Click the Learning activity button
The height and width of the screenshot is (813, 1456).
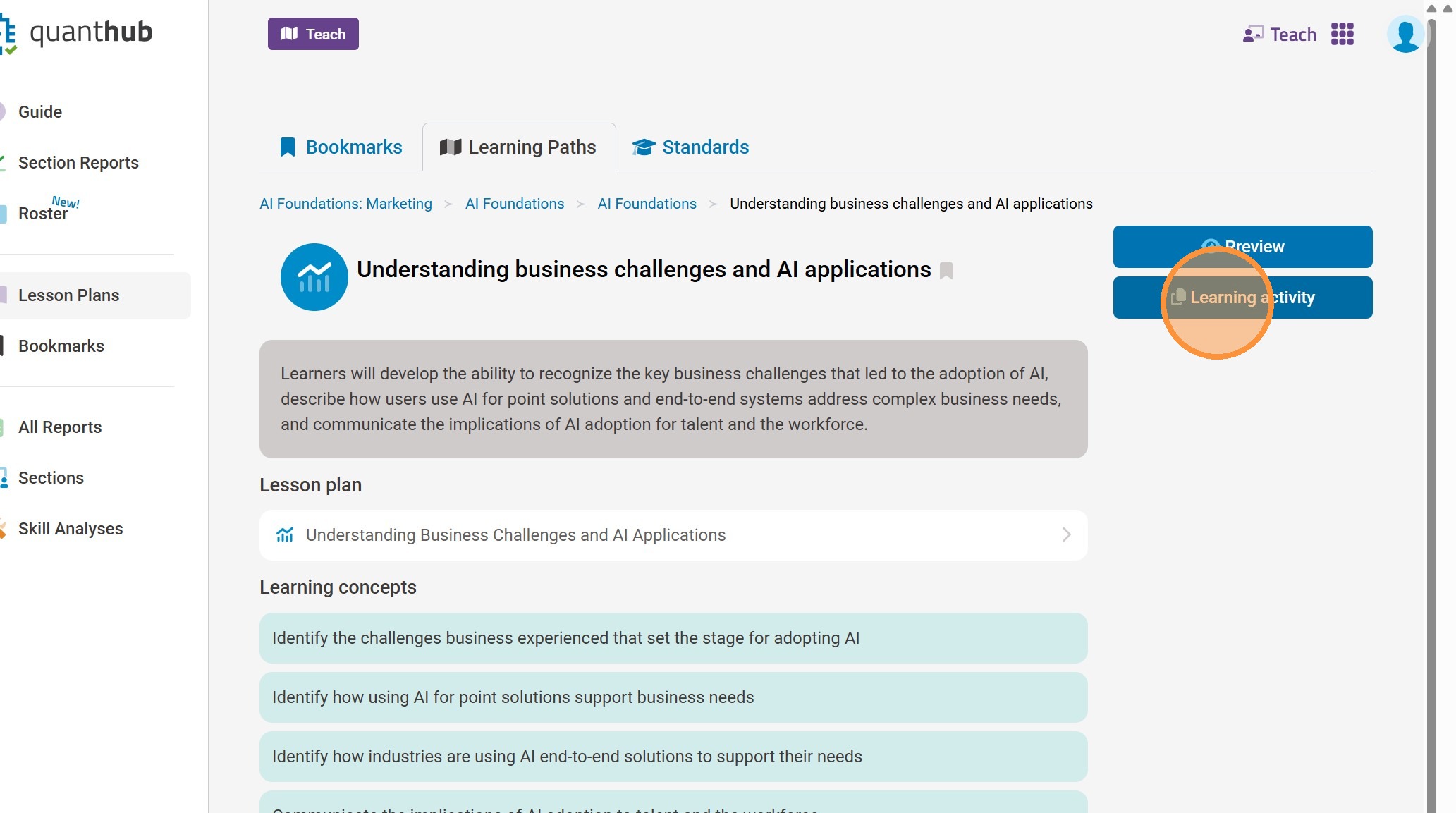(x=1242, y=298)
